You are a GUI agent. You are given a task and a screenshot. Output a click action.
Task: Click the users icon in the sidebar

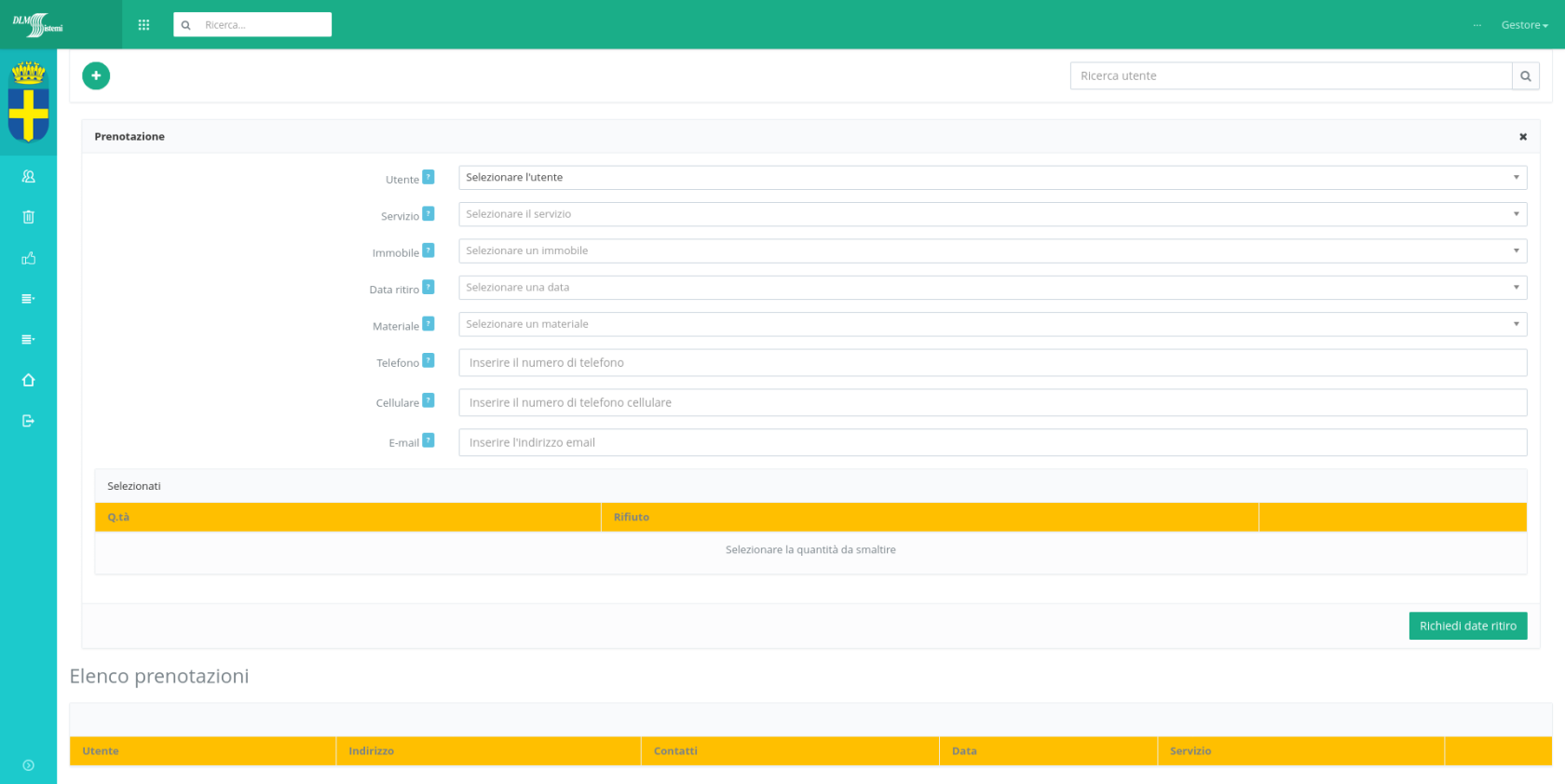[28, 177]
